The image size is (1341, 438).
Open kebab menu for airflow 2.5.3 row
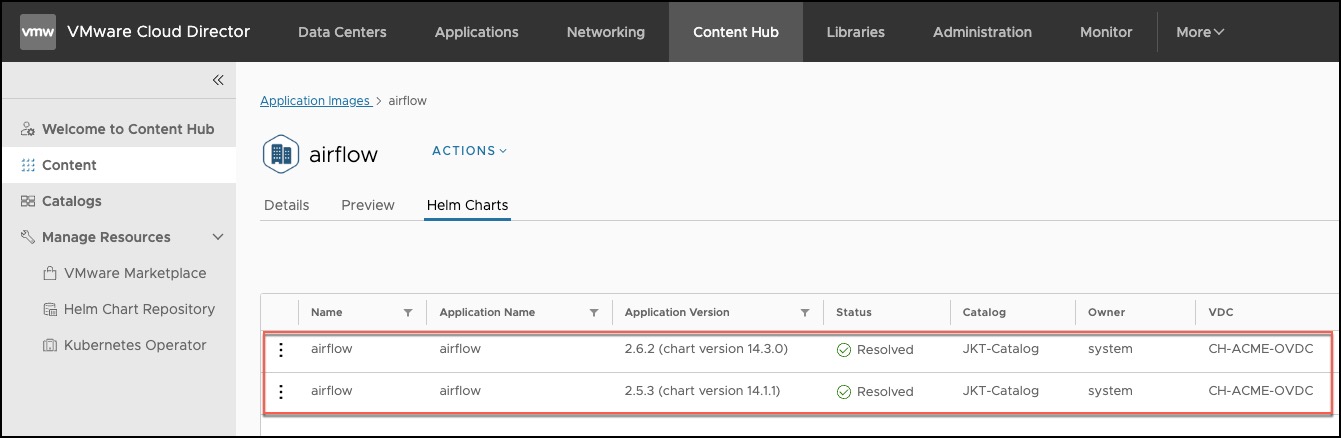(x=281, y=391)
